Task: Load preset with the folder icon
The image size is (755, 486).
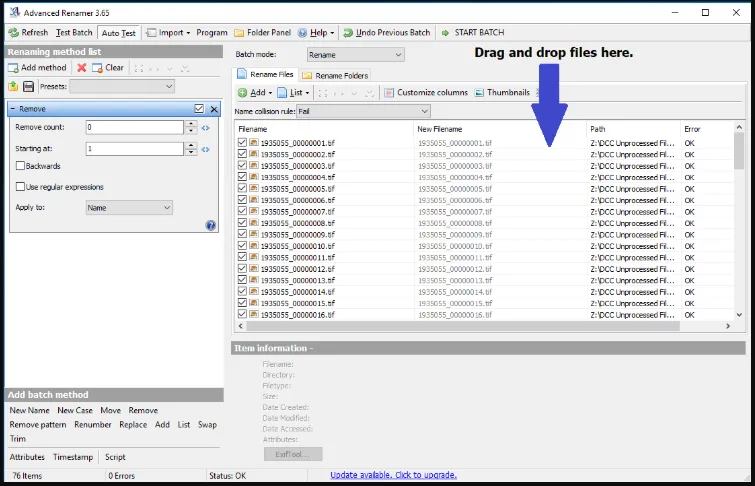Action: 13,86
